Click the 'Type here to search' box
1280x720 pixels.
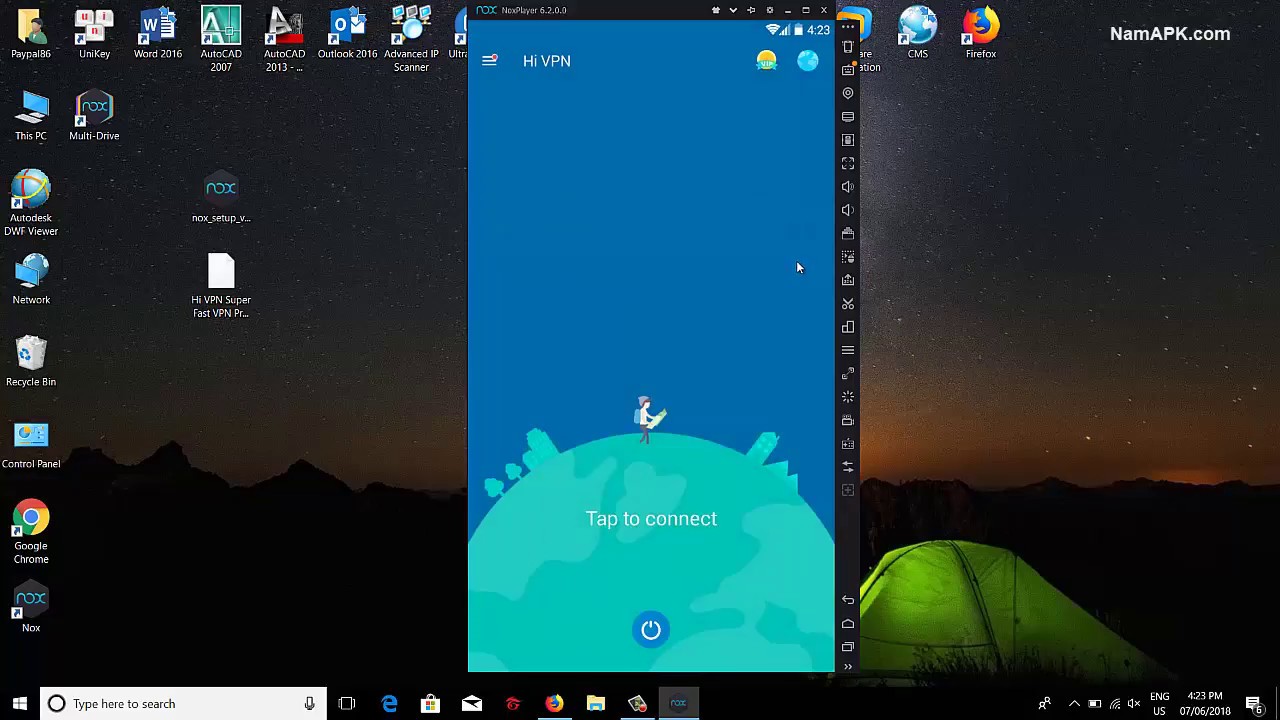(x=183, y=704)
